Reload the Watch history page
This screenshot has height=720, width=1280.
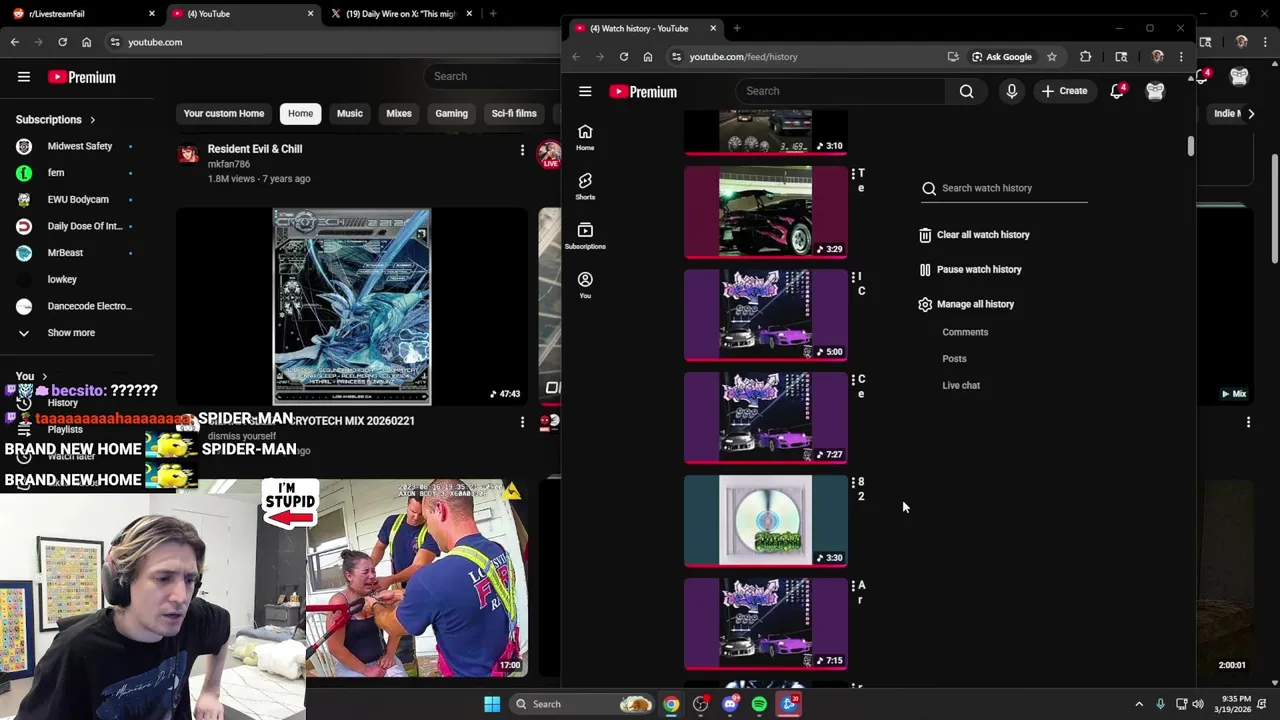[x=624, y=57]
